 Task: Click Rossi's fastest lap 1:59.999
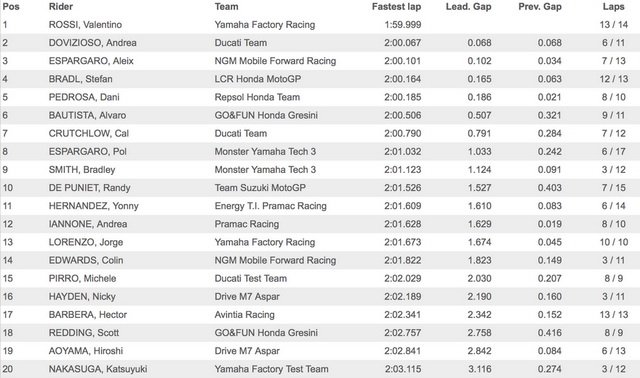pyautogui.click(x=402, y=24)
